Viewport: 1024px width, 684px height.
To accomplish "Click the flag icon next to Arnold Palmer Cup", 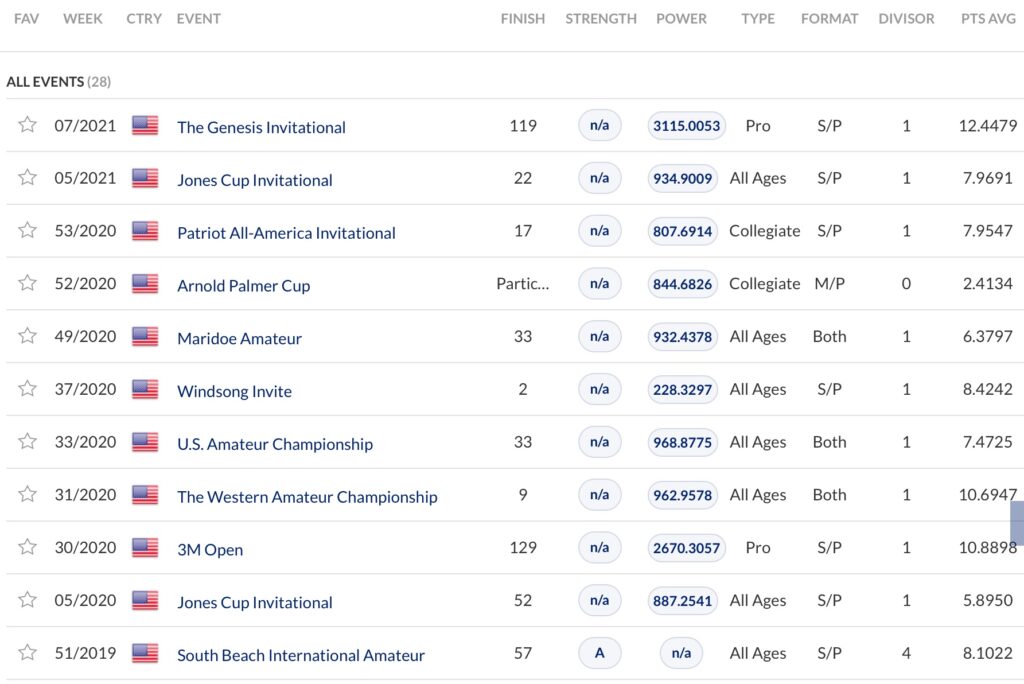I will tap(145, 284).
